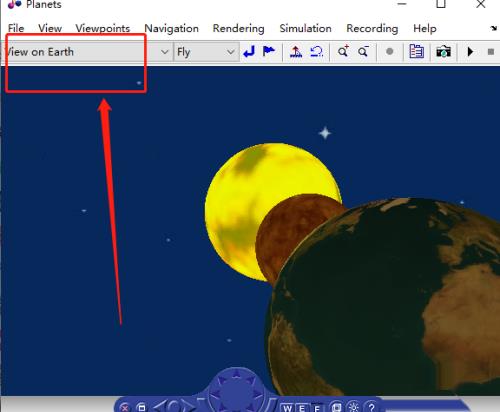Start the simulation with the play button

click(x=470, y=52)
